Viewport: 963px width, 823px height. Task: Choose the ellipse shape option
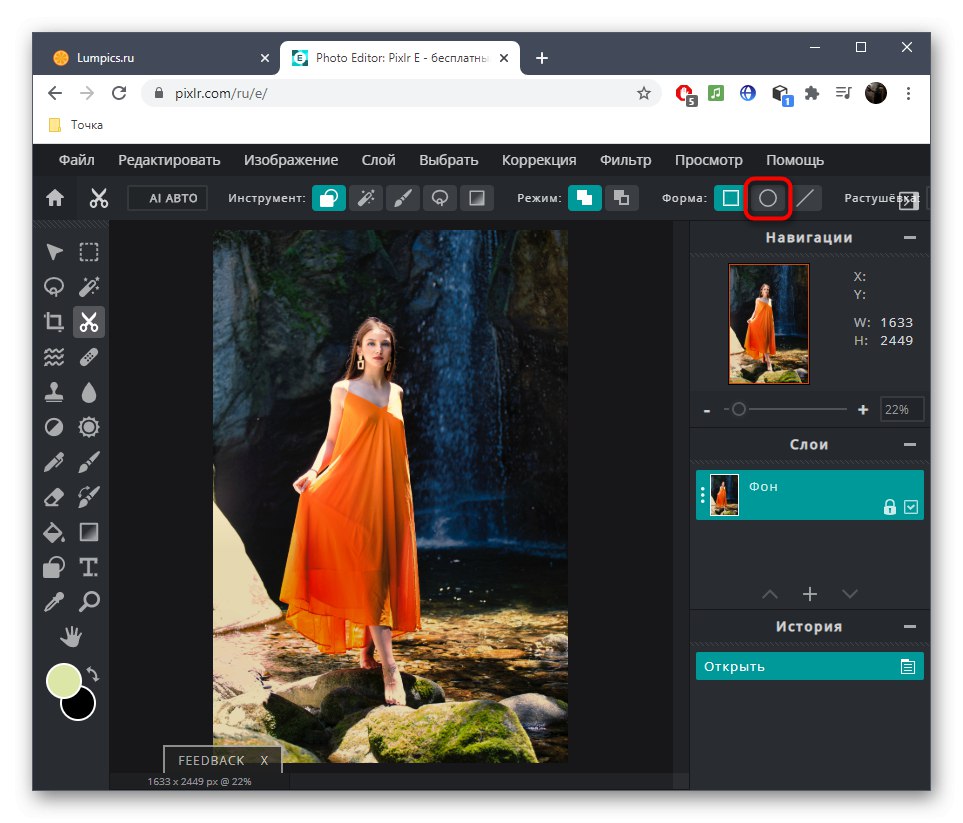tap(768, 198)
